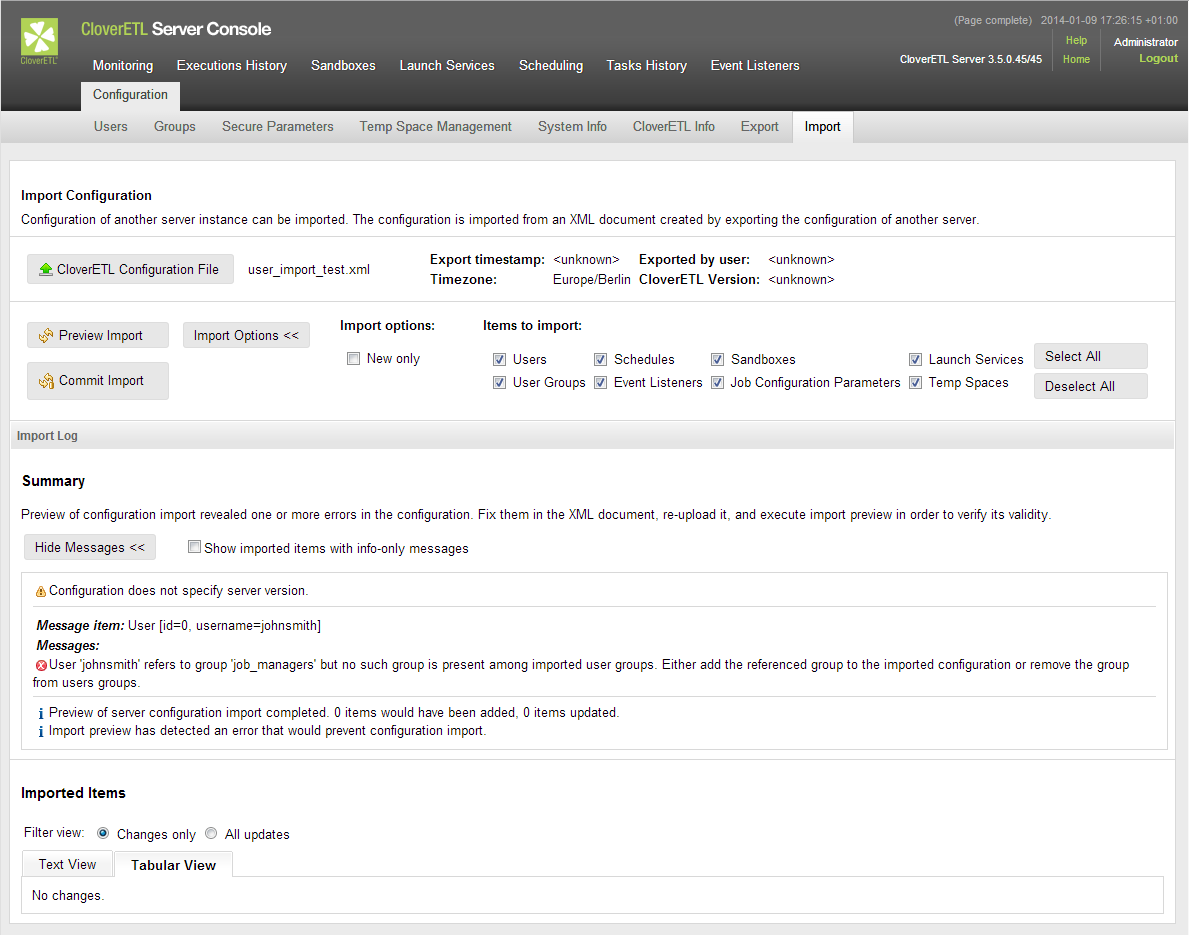
Task: Go to the Home link
Action: (x=1076, y=59)
